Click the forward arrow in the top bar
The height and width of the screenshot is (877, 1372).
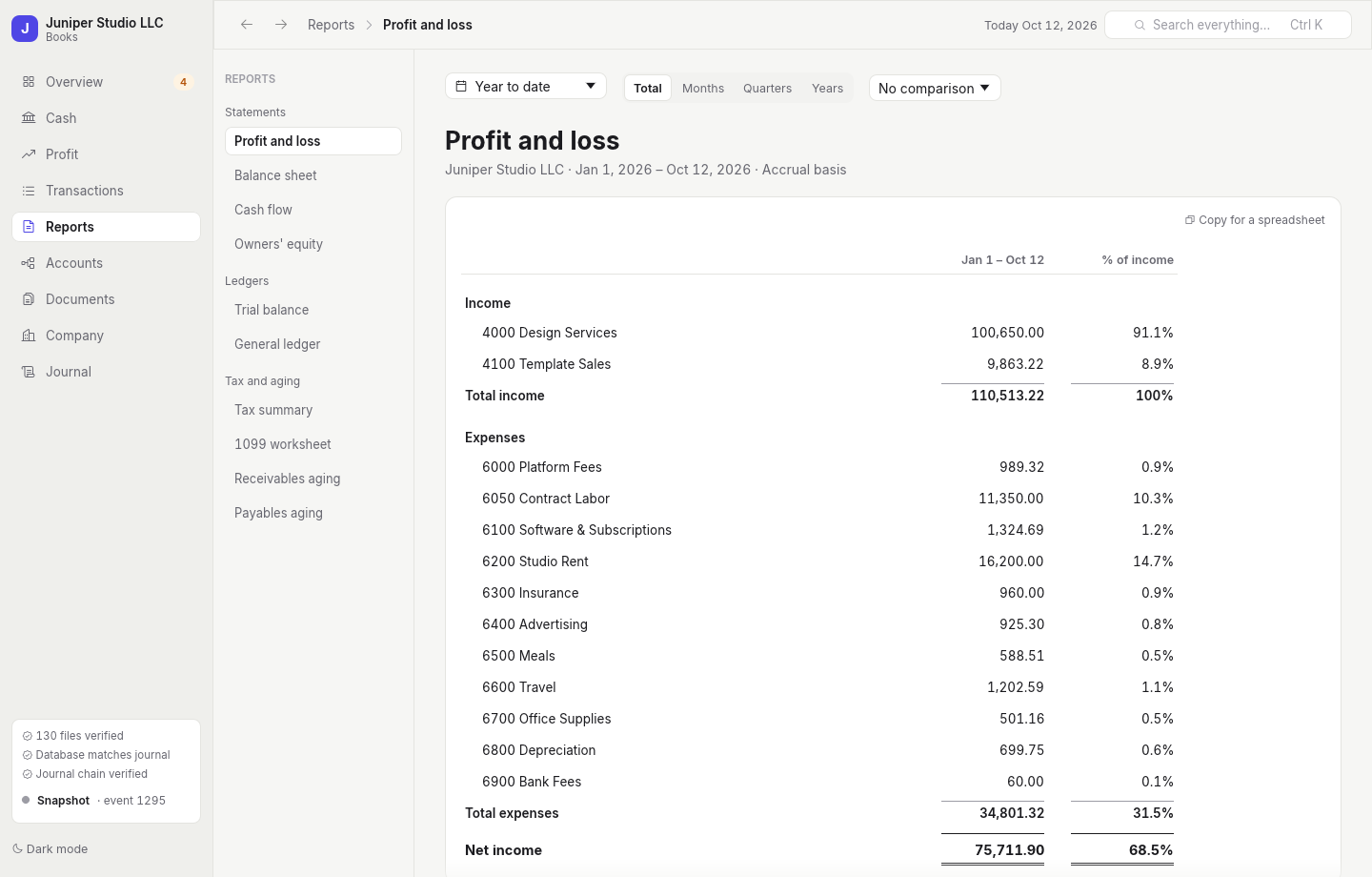[x=281, y=25]
